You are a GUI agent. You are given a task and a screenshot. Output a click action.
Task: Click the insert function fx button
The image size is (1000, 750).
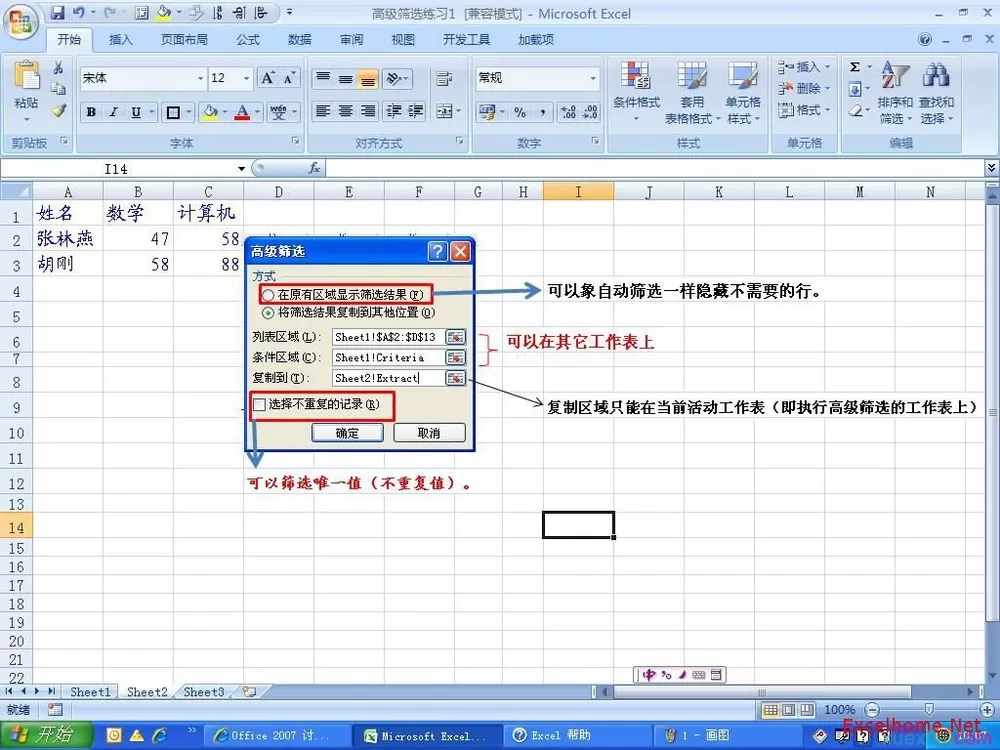(314, 168)
